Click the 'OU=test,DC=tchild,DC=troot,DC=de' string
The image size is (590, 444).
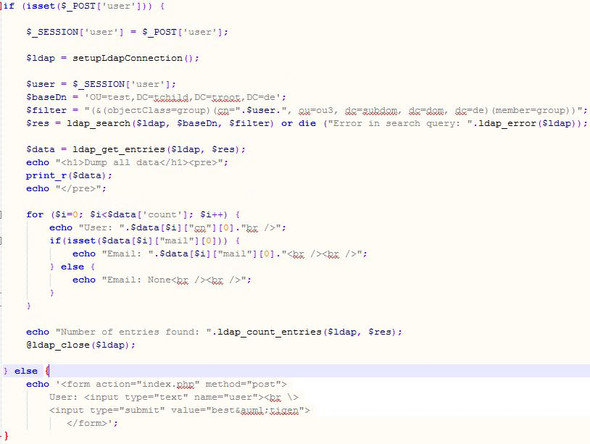click(x=182, y=97)
